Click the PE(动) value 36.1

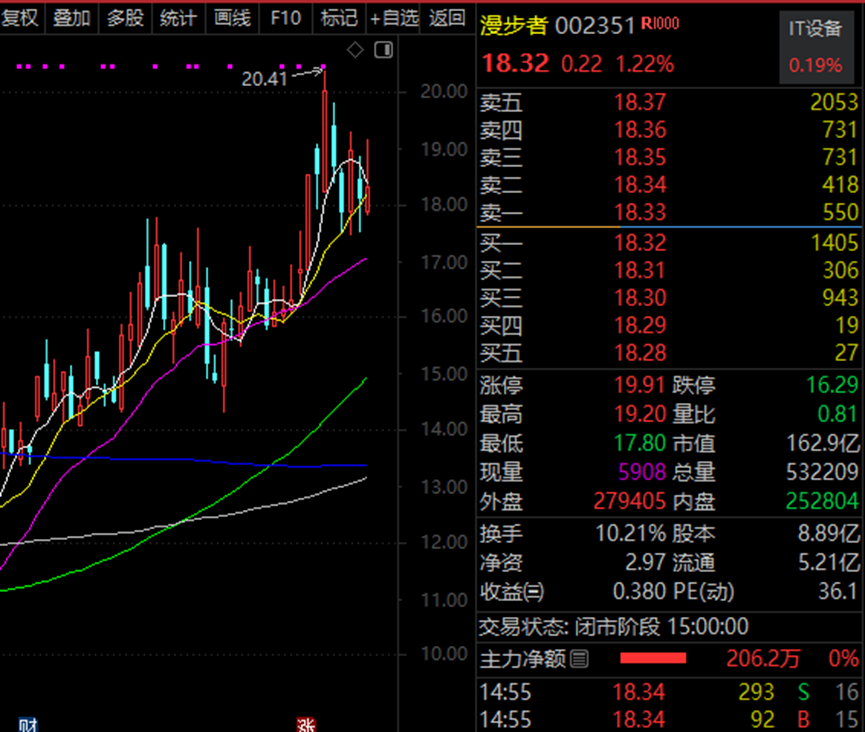(x=838, y=591)
